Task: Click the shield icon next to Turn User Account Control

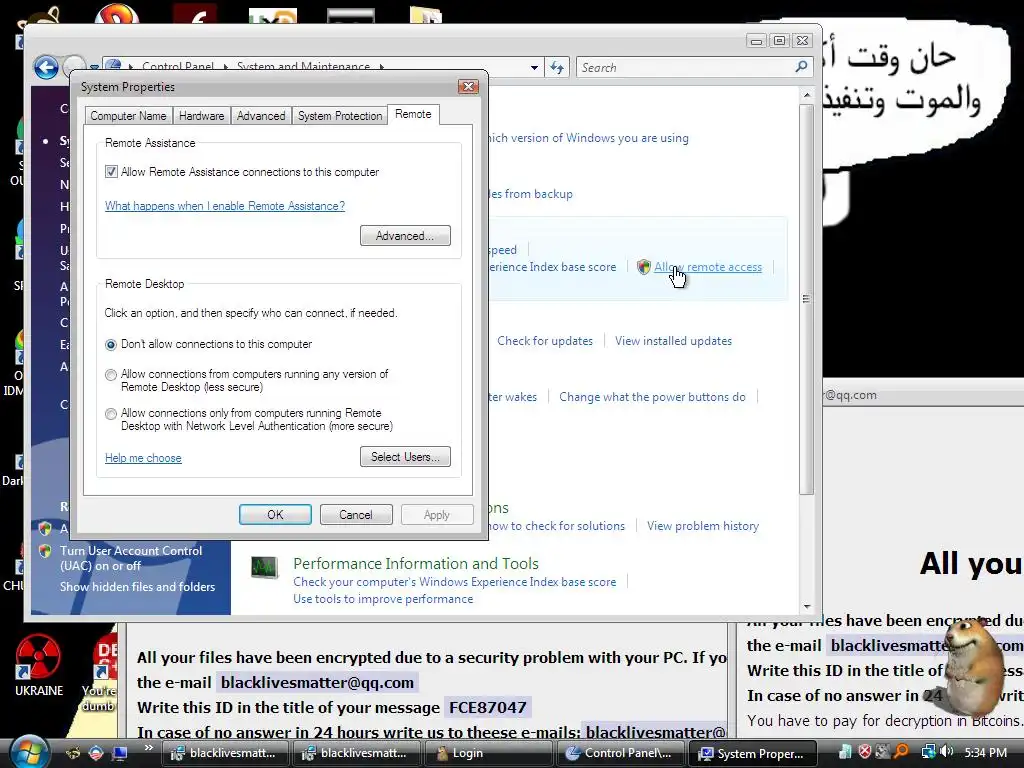Action: coord(45,551)
